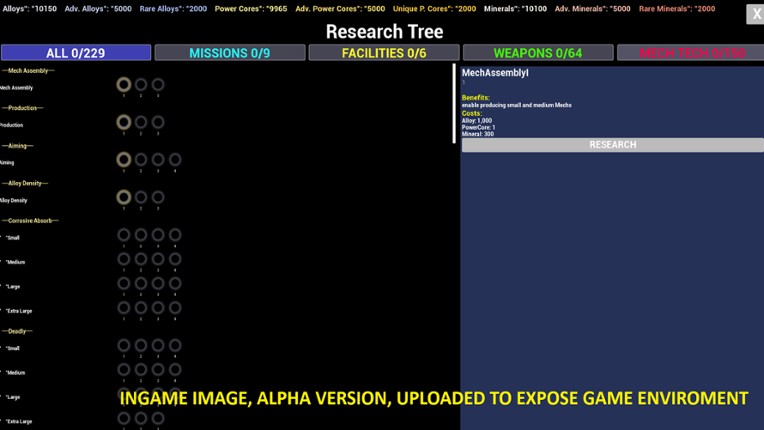Viewport: 764px width, 430px height.
Task: Switch to the ALL 0/229 tab
Action: coord(76,53)
